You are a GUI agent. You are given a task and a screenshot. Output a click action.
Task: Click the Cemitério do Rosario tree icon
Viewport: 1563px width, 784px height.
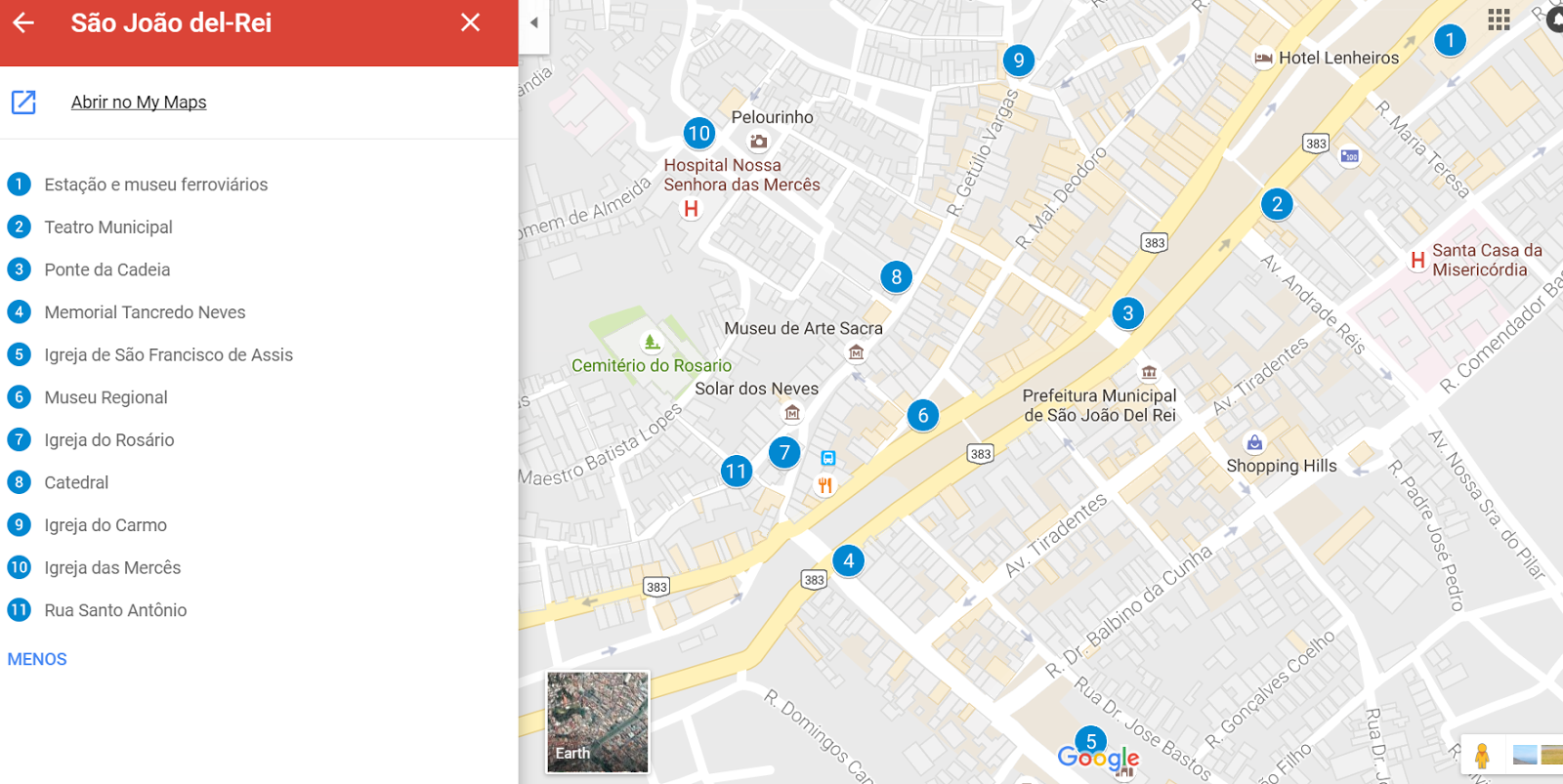652,342
